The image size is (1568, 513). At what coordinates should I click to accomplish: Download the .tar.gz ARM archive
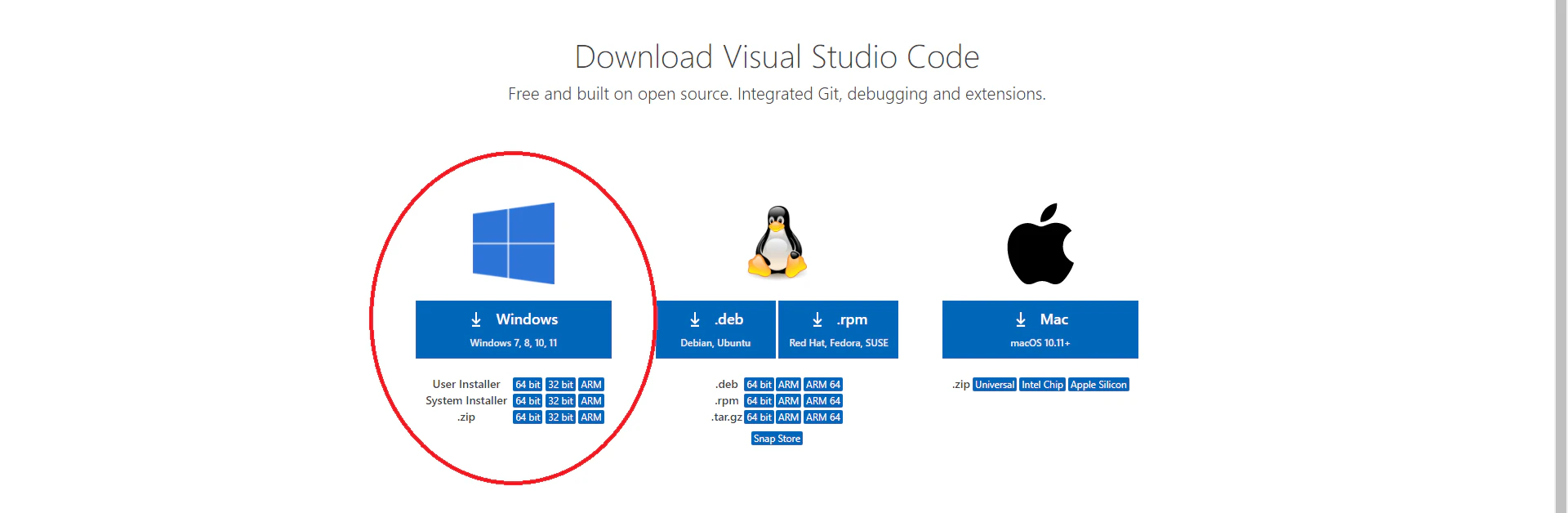[788, 417]
